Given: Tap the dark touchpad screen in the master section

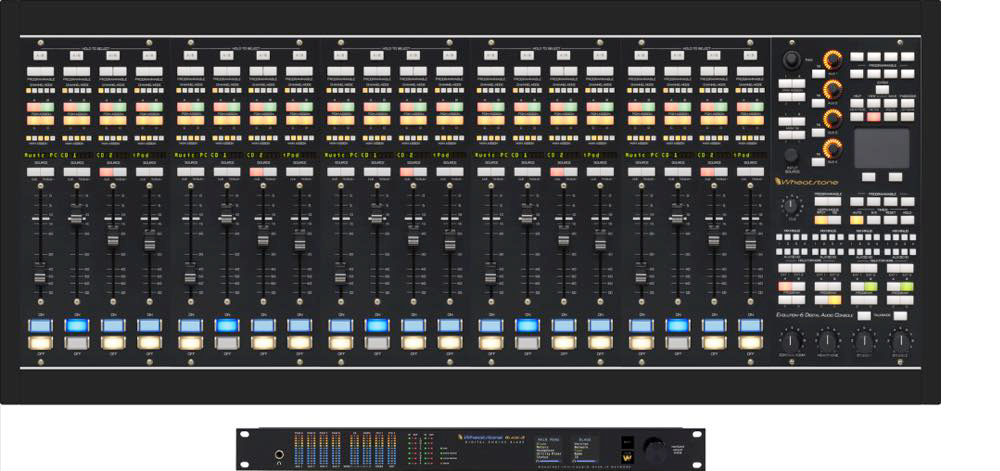Looking at the screenshot, I should point(880,147).
